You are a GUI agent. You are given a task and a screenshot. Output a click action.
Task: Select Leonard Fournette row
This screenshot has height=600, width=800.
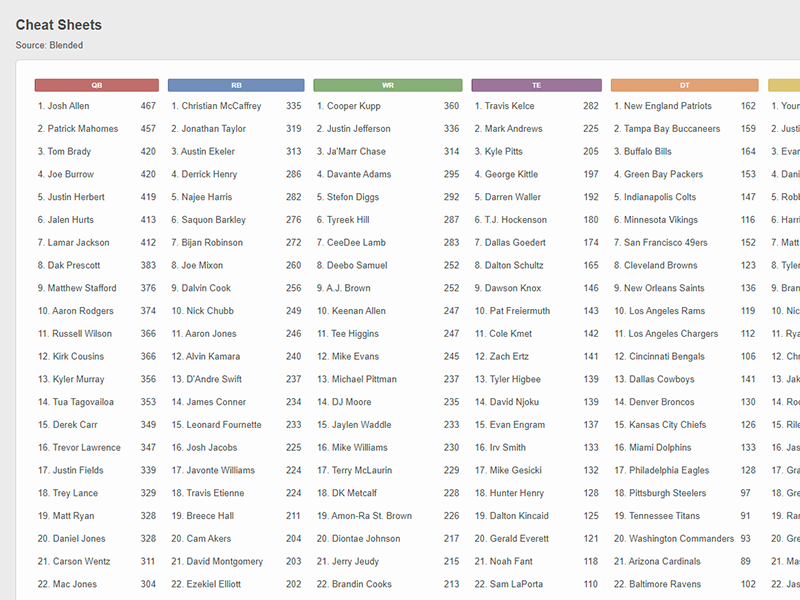[x=236, y=424]
